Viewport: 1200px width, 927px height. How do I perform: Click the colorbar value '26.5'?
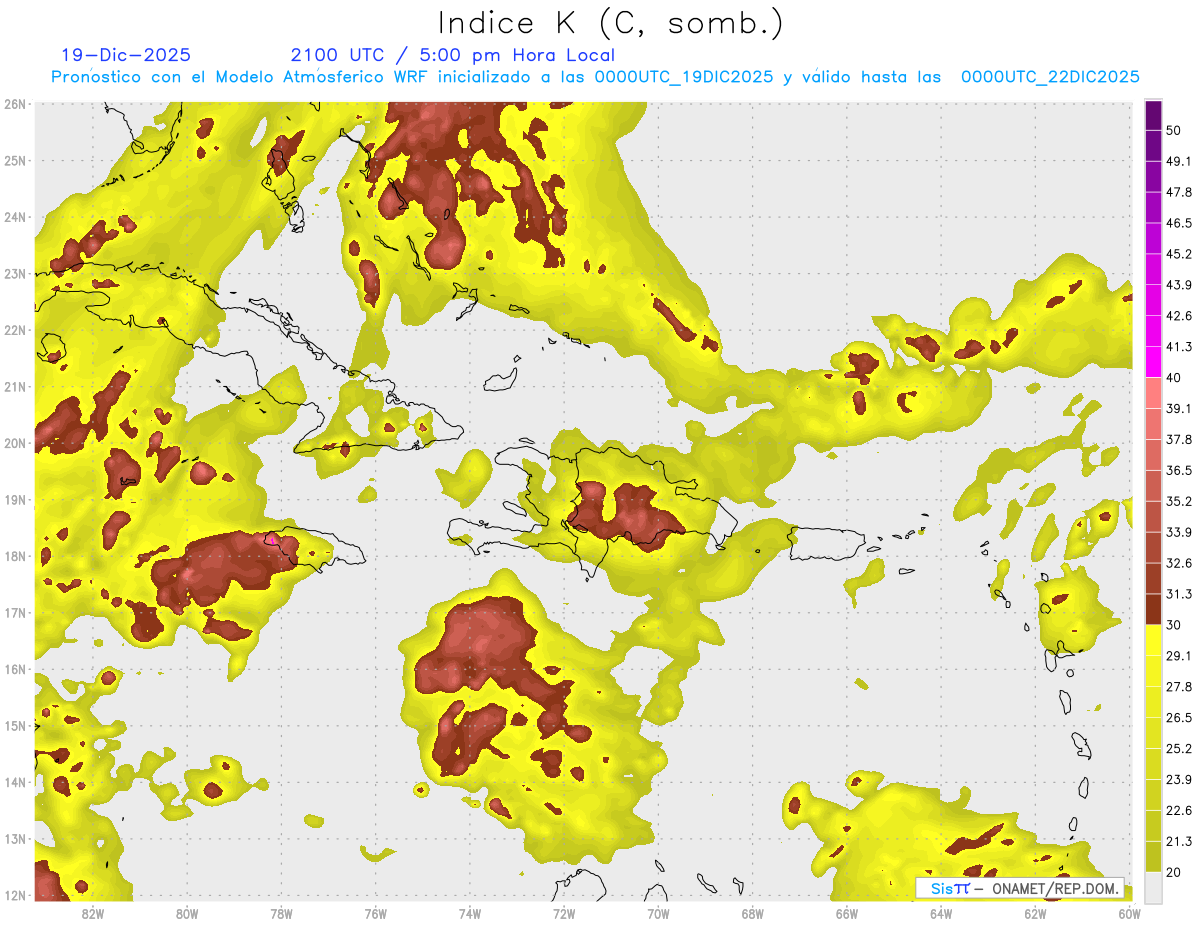(1179, 717)
